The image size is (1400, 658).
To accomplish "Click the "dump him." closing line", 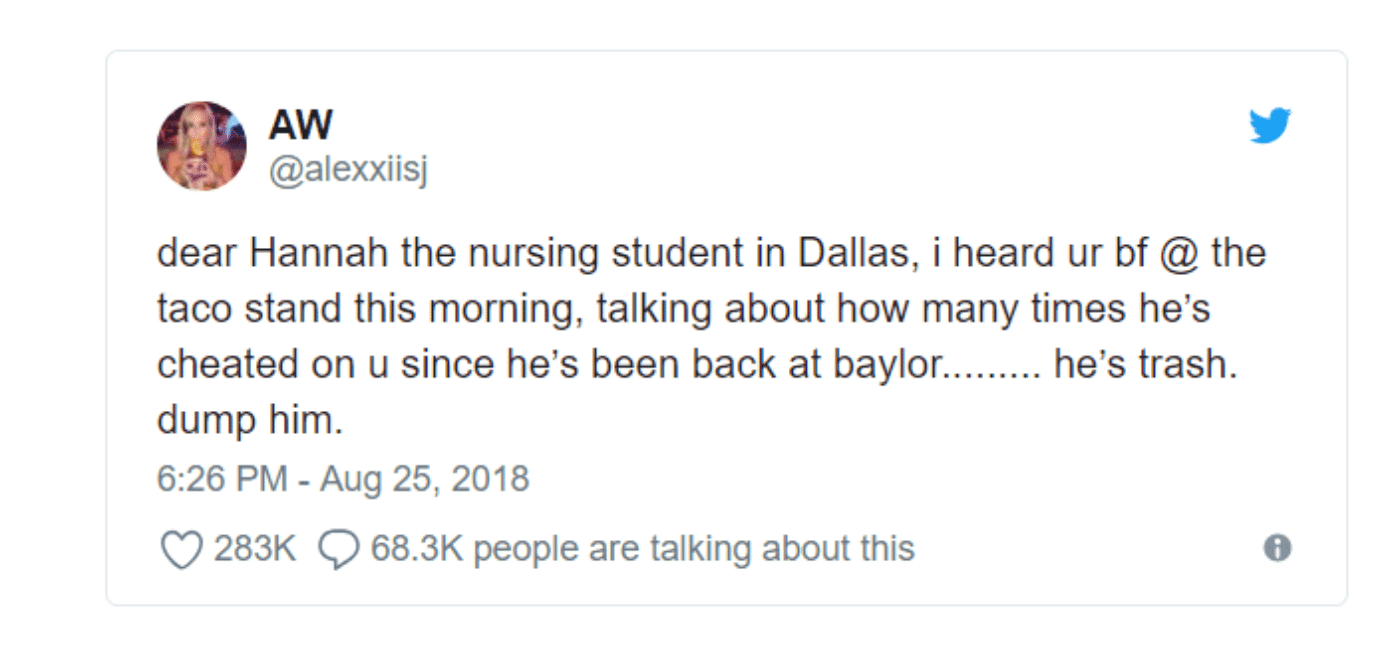I will (250, 420).
